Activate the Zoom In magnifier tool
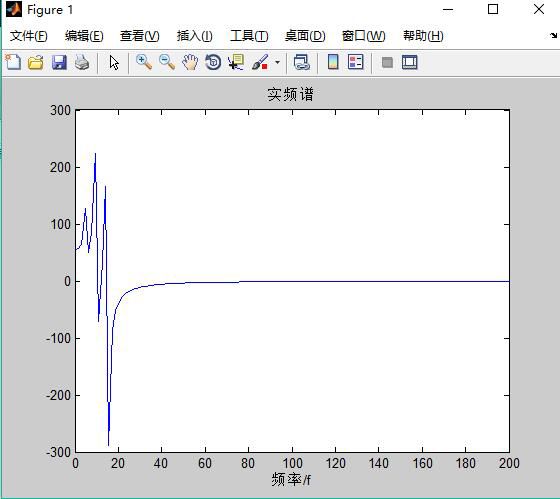 click(x=144, y=63)
